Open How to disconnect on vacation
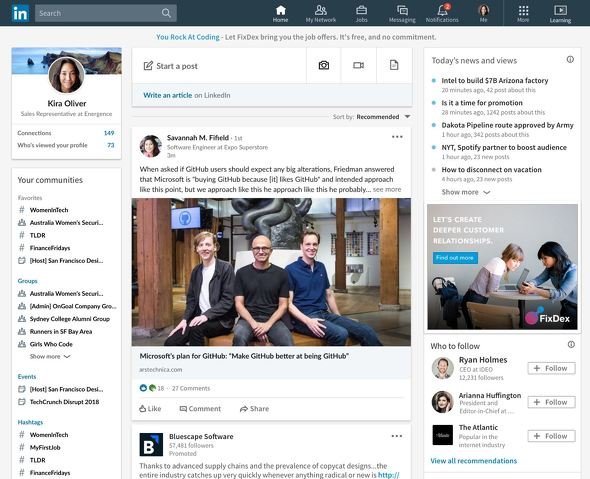The height and width of the screenshot is (479, 590). pyautogui.click(x=491, y=170)
